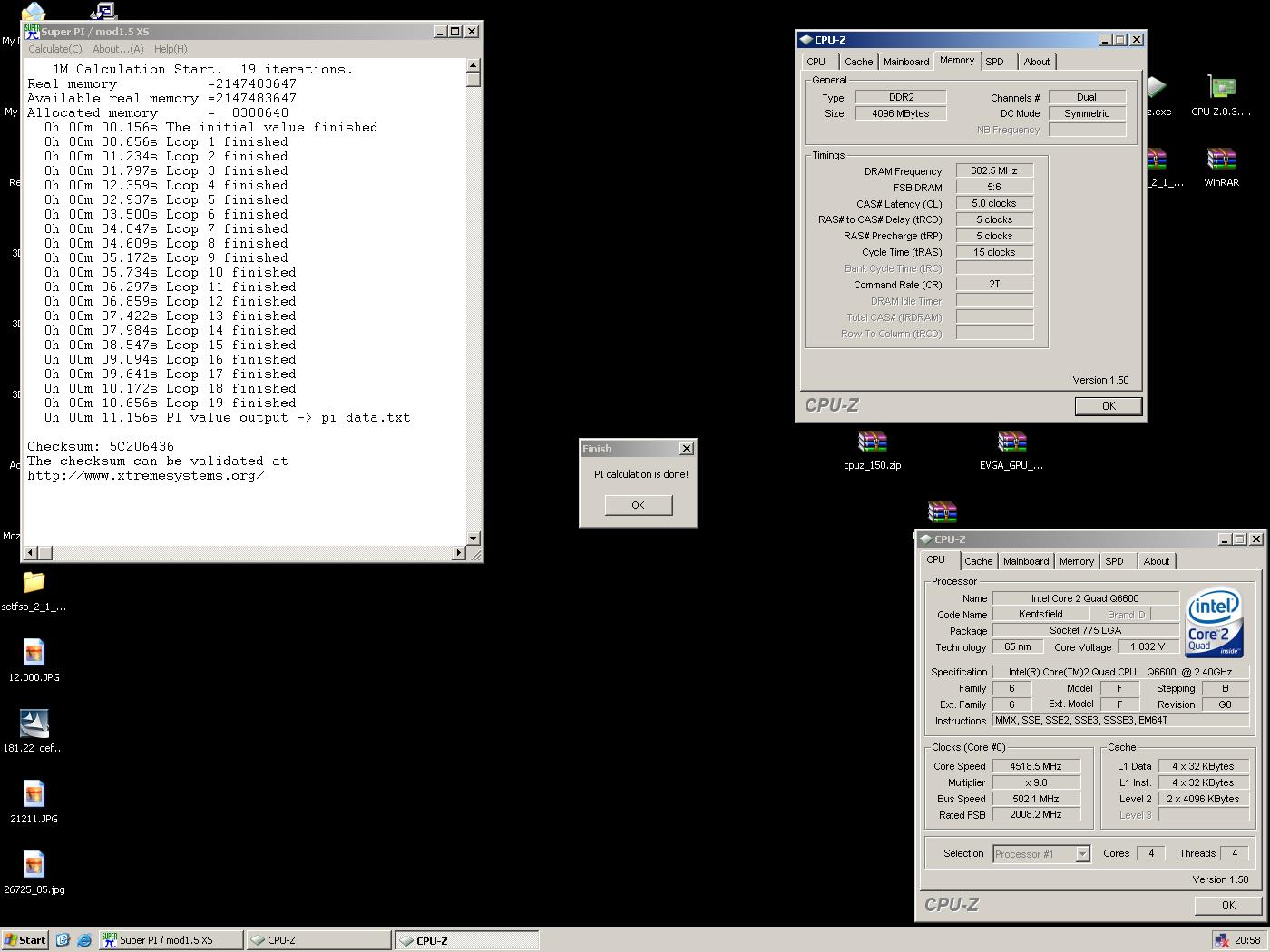Screen dimensions: 1270x952
Task: Click the Internet Explorer quick launch icon
Action: click(83, 940)
